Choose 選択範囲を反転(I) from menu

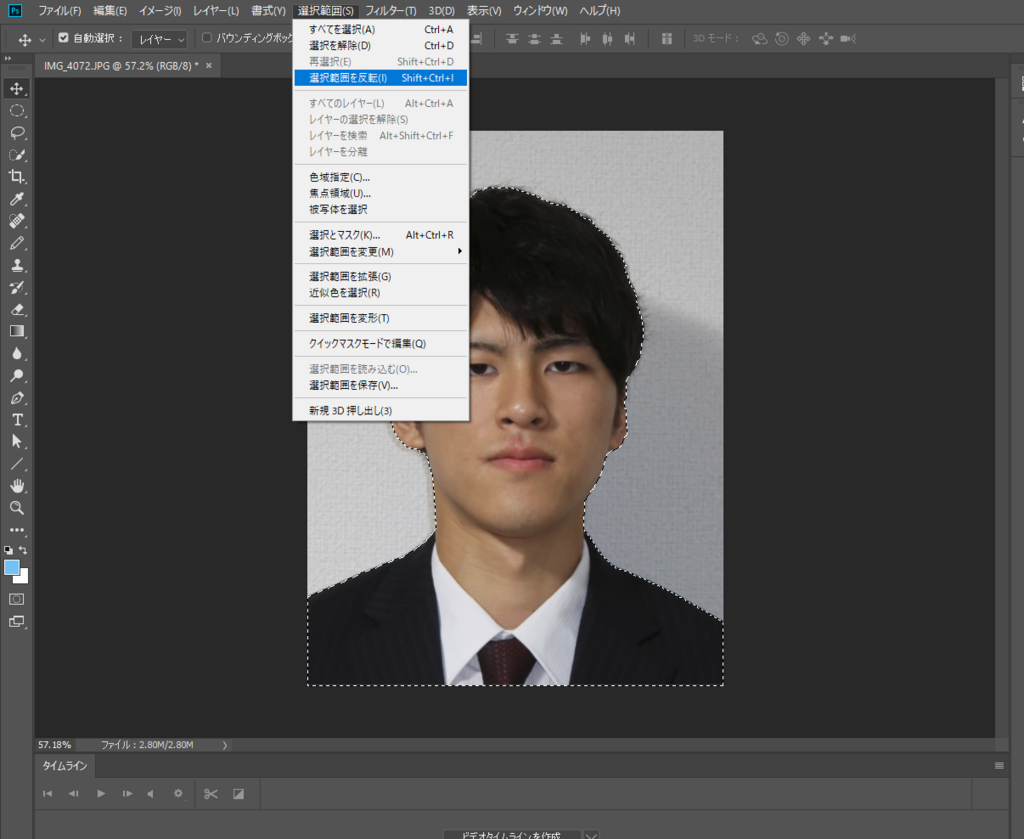point(381,78)
